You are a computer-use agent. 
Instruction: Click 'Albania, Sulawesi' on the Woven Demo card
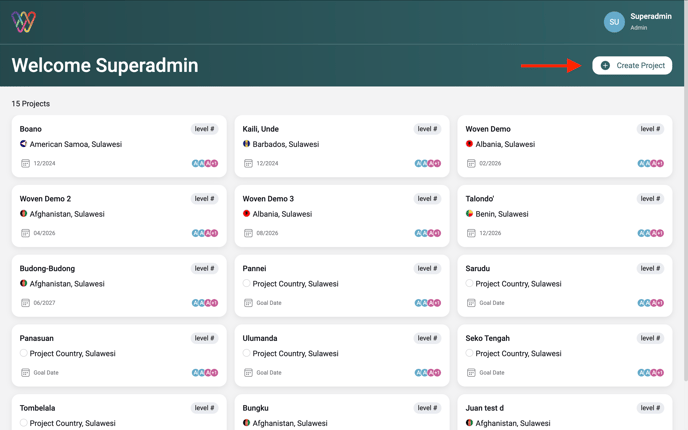(505, 144)
